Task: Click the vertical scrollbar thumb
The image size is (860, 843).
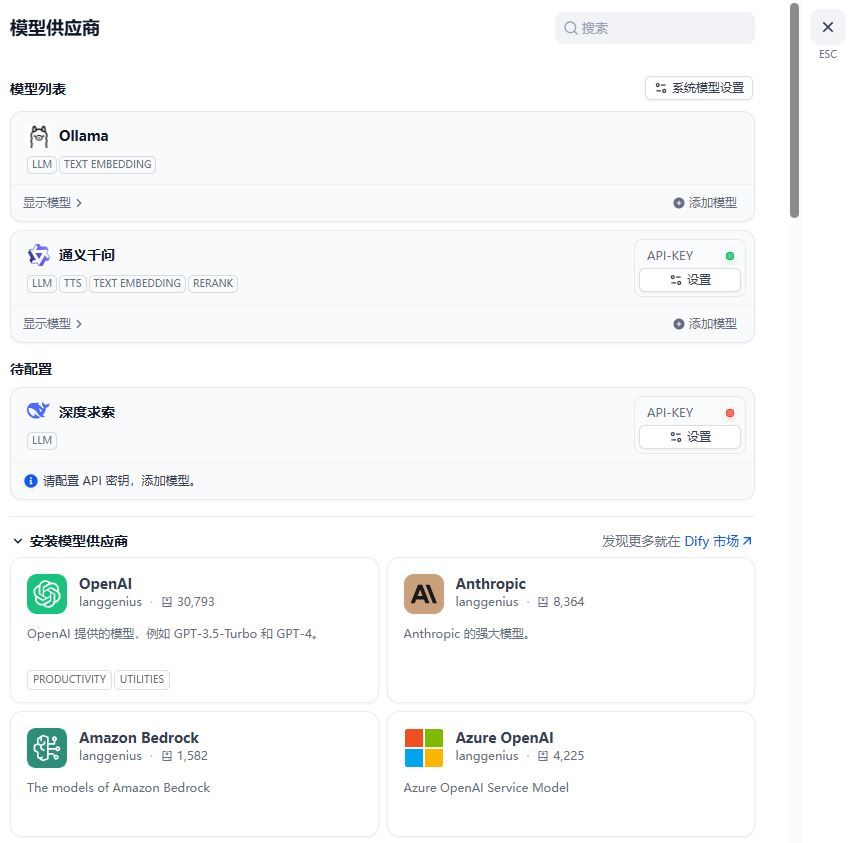Action: click(794, 110)
